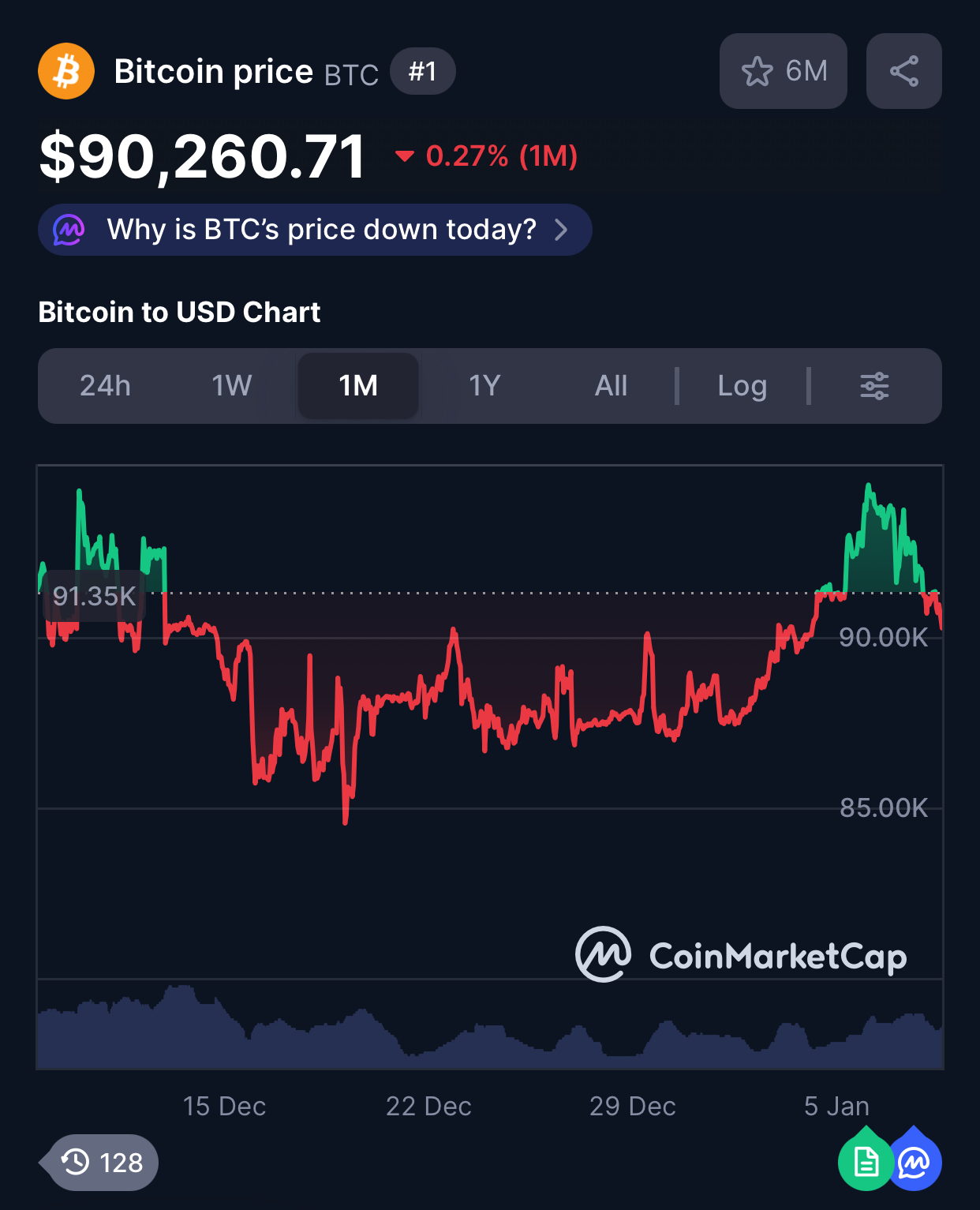The image size is (980, 1210).
Task: Click the history clock icon near 128 counter
Action: 75,1162
